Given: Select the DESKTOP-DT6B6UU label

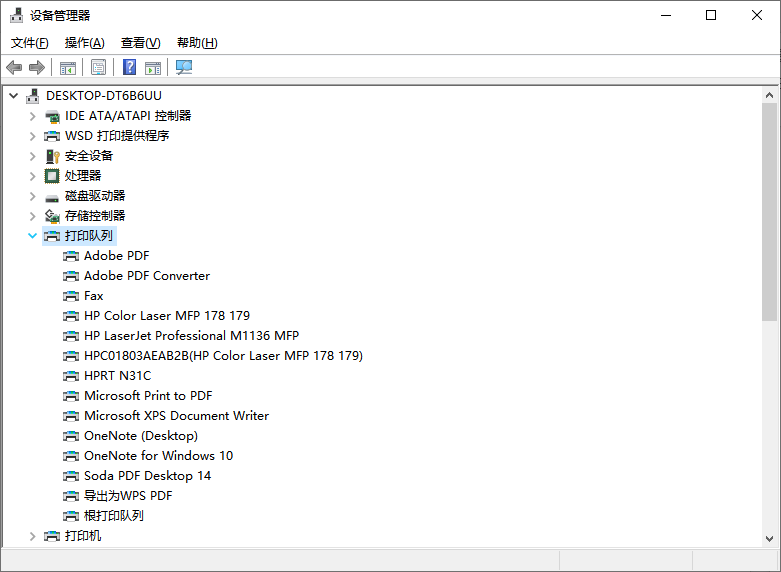Looking at the screenshot, I should coord(104,96).
